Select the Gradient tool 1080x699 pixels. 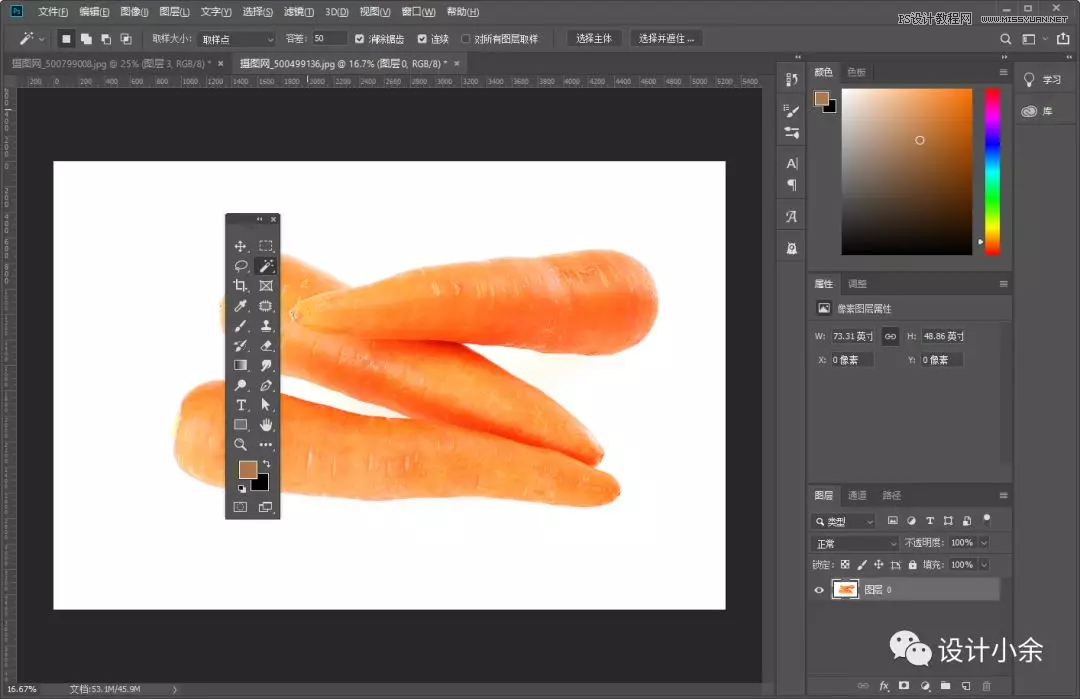pos(240,365)
